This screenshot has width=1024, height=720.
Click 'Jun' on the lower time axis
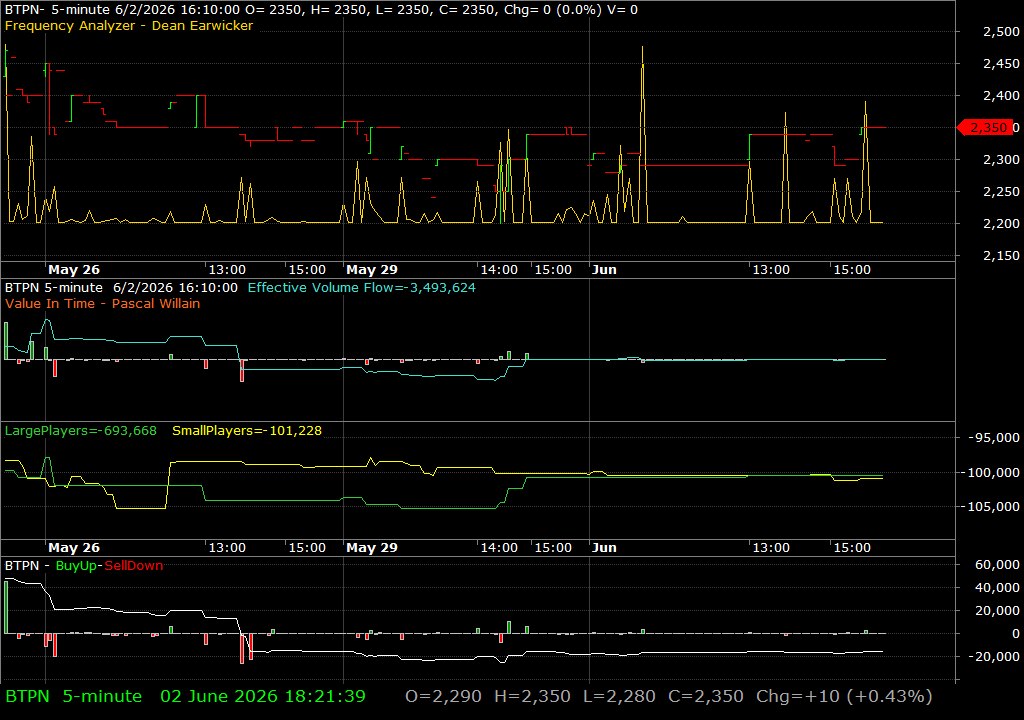coord(604,548)
